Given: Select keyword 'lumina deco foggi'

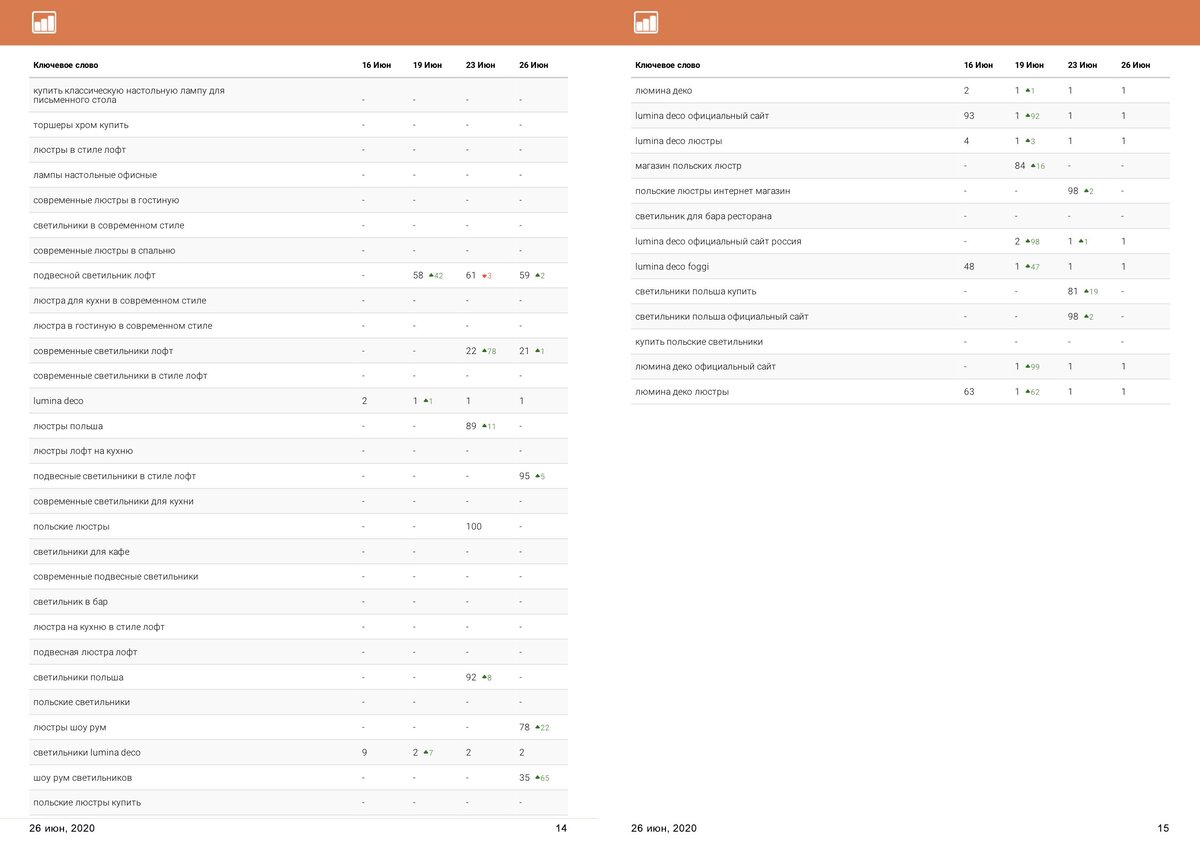Looking at the screenshot, I should click(672, 266).
